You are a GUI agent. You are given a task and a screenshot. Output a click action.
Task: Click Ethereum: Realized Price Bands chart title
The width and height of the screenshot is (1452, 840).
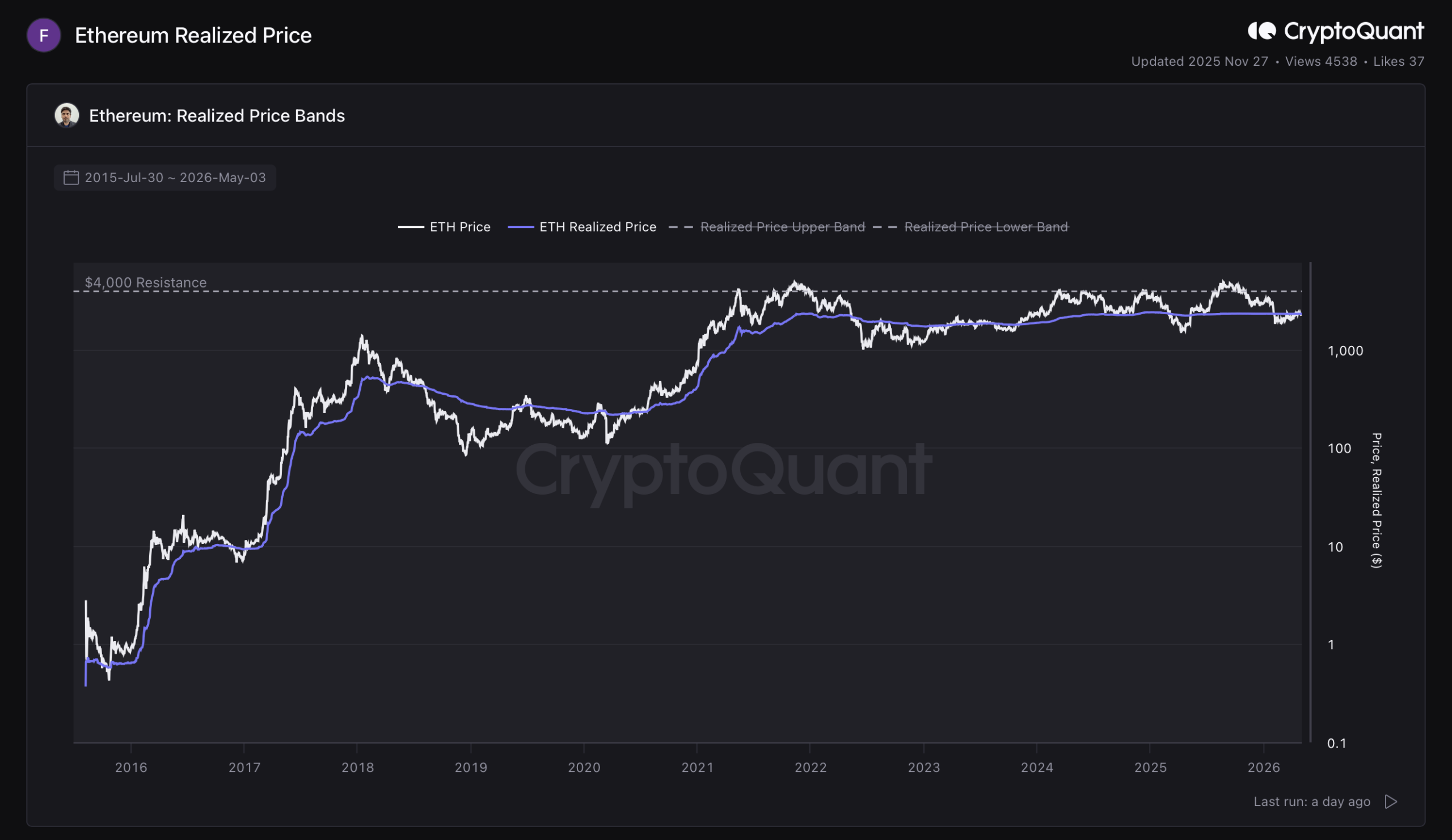[x=217, y=116]
